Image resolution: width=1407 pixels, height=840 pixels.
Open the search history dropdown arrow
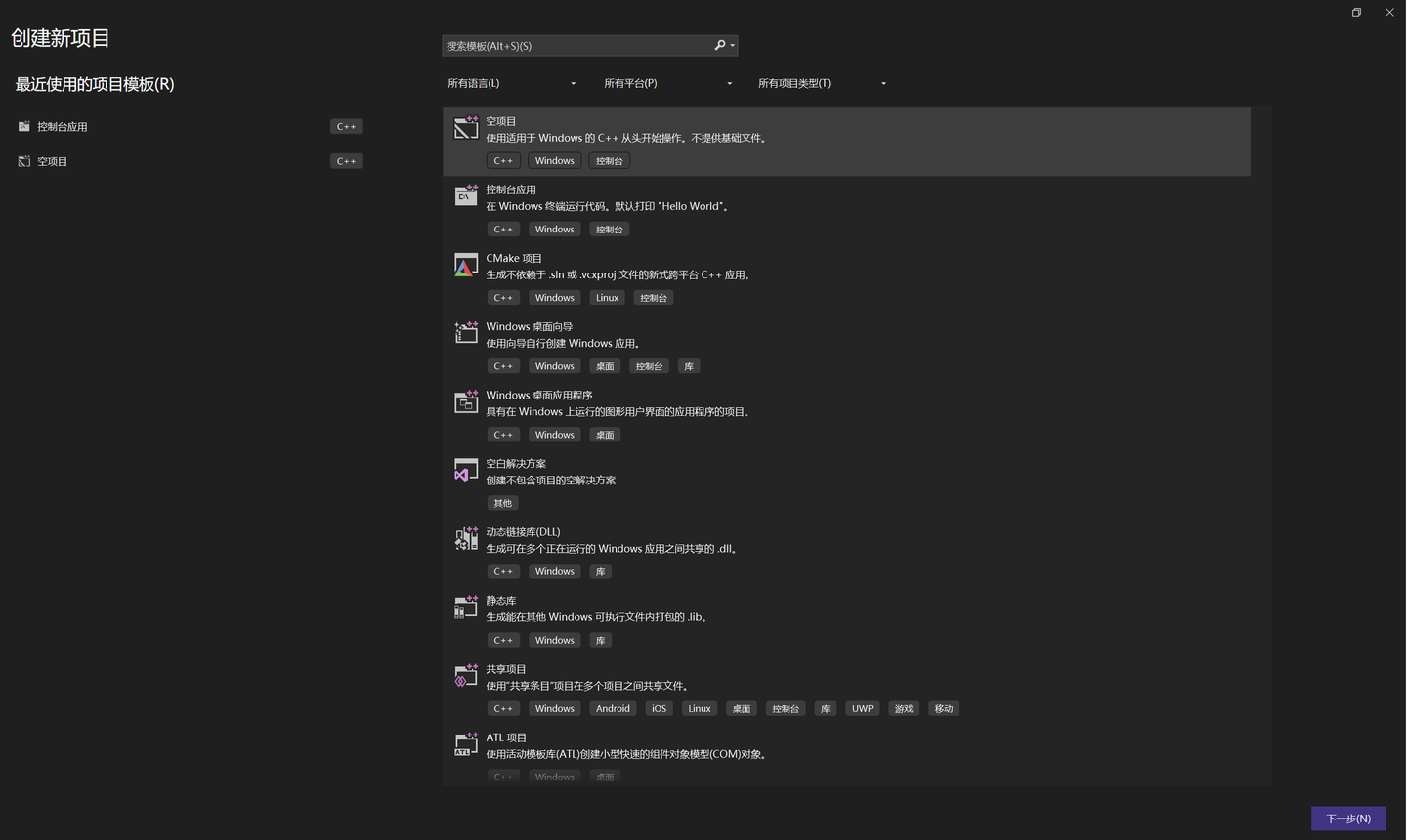(730, 45)
